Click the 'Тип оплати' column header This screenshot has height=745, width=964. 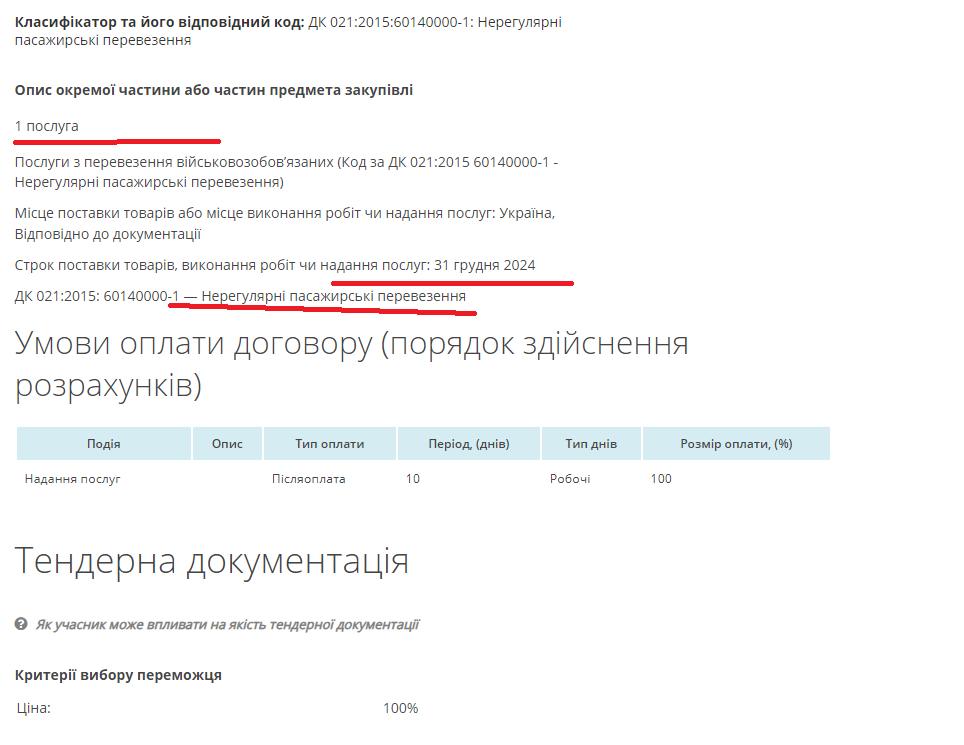(330, 443)
